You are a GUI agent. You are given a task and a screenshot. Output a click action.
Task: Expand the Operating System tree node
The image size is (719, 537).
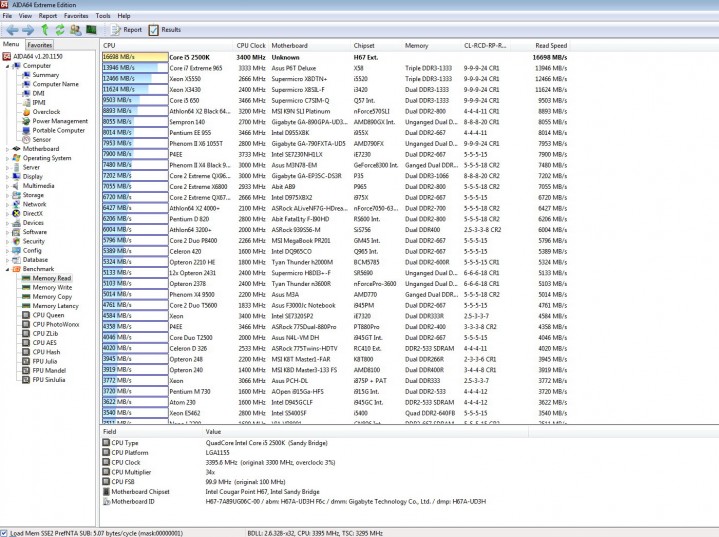pos(7,158)
